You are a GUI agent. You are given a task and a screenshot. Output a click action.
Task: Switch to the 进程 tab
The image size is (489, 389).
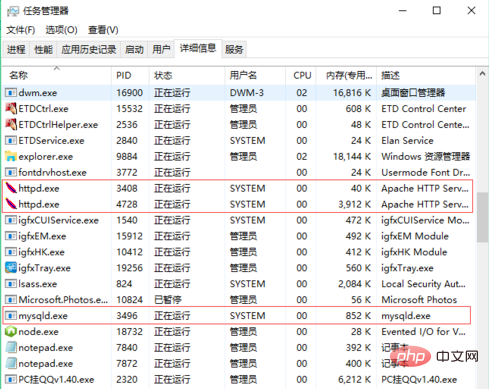click(16, 50)
